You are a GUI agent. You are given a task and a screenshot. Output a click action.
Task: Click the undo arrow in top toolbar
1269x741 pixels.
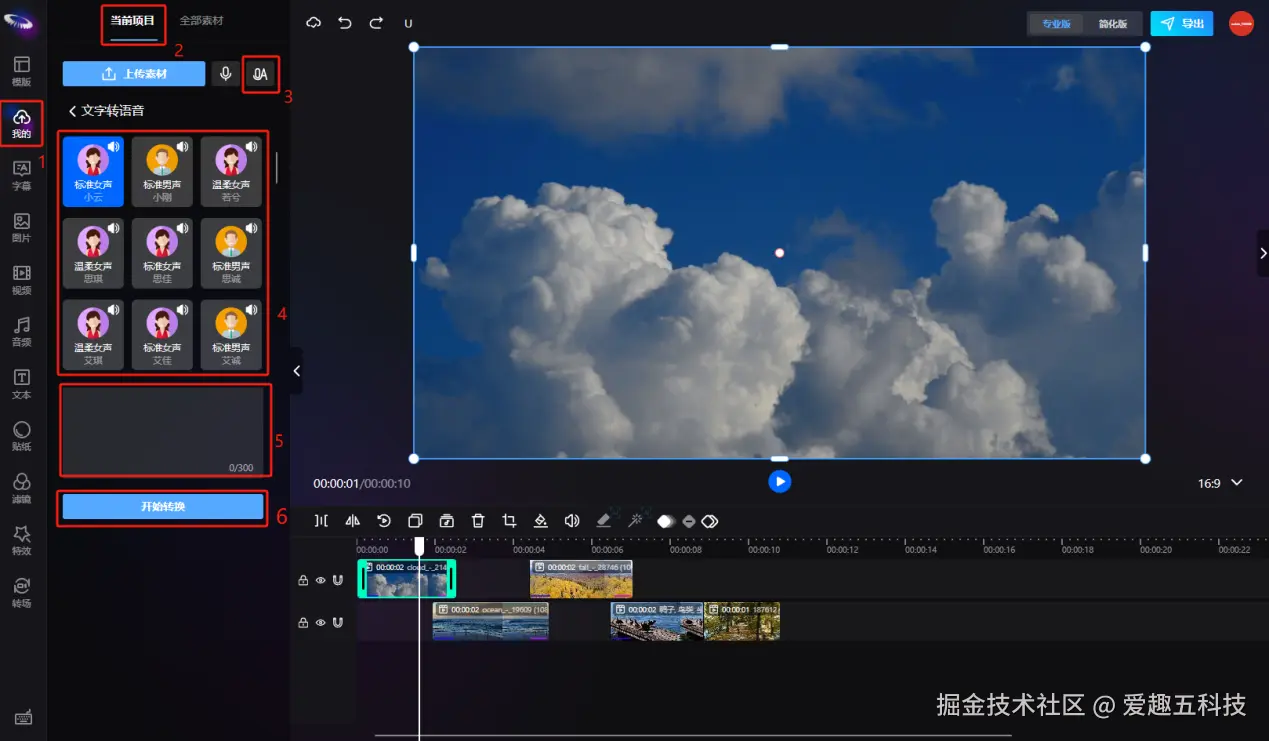tap(345, 23)
